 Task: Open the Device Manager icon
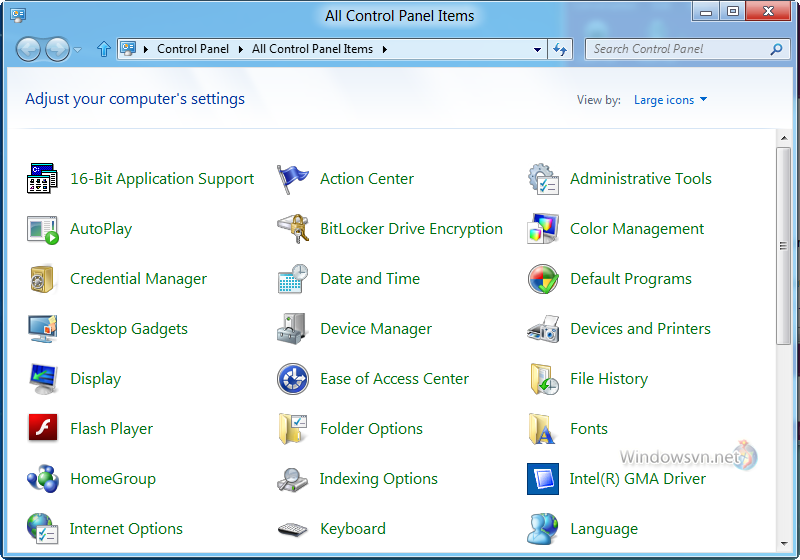pos(292,329)
